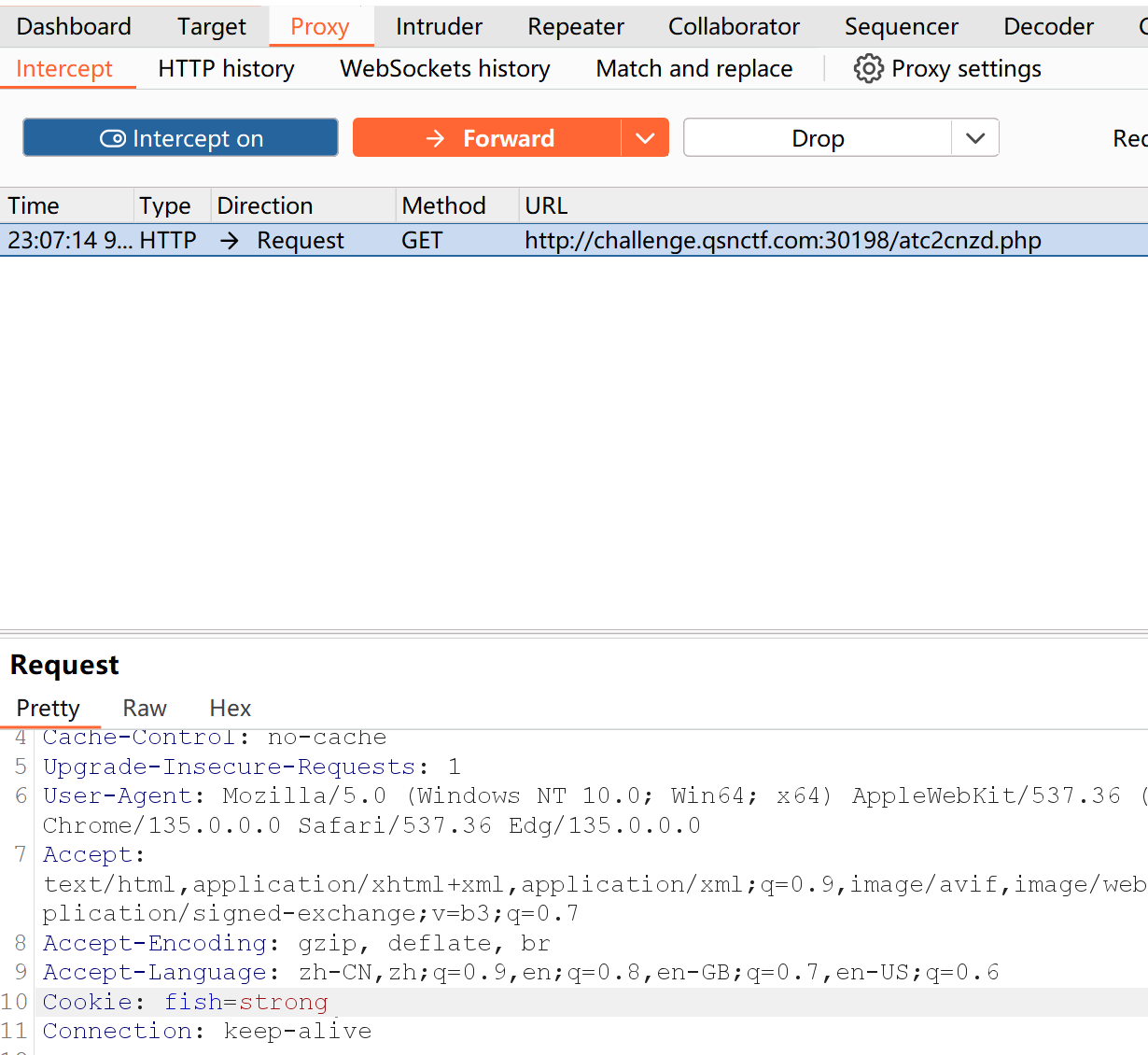Screen dimensions: 1148x1055
Task: Sort by the Time column header
Action: tap(66, 205)
